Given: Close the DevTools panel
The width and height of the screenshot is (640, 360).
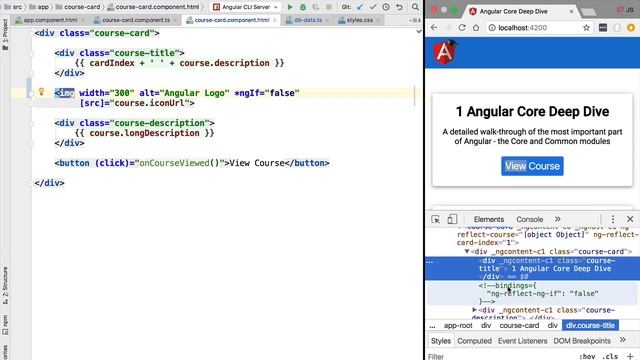Looking at the screenshot, I should click(x=630, y=219).
